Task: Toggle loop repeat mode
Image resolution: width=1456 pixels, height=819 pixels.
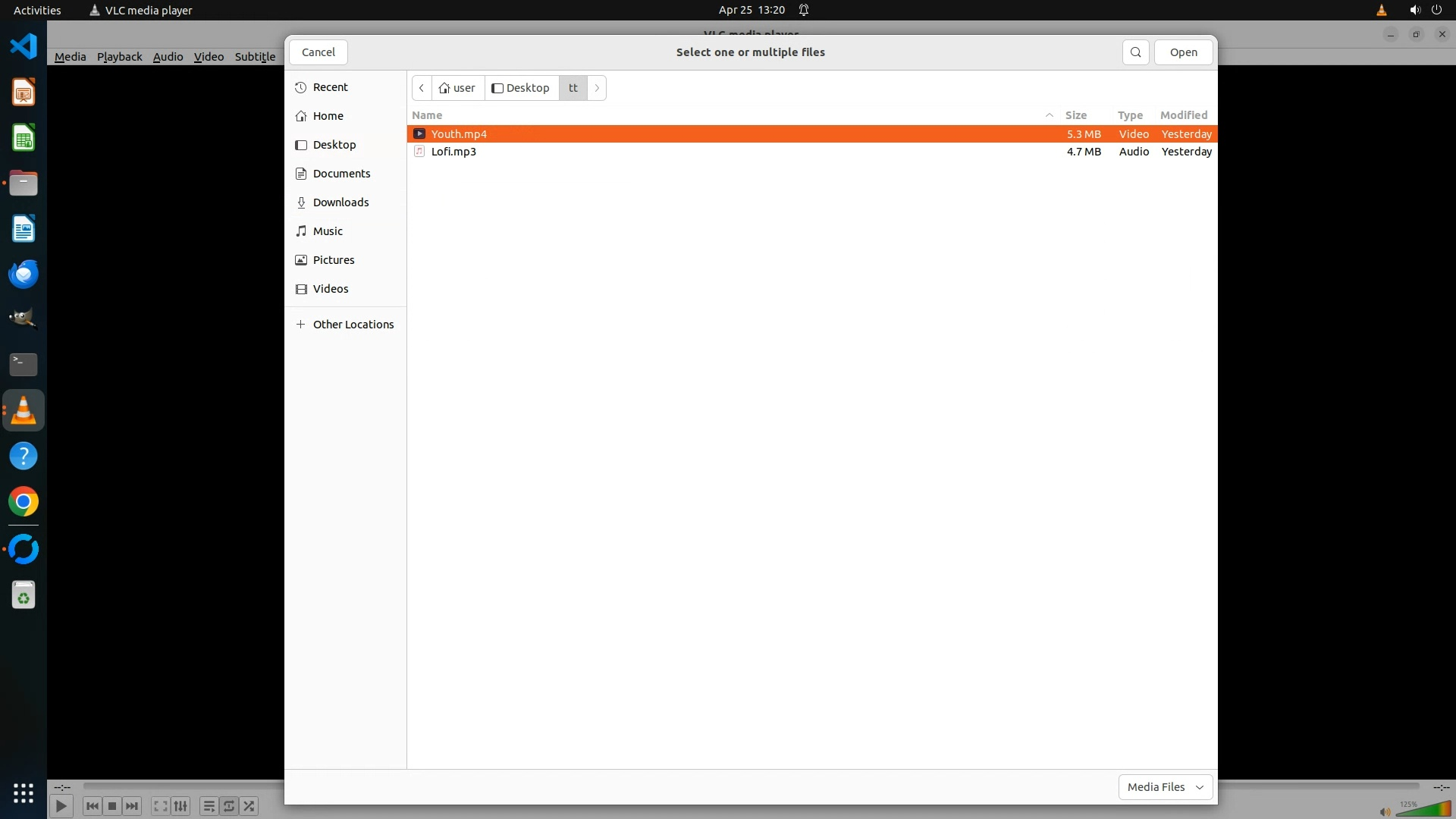Action: coord(228,806)
